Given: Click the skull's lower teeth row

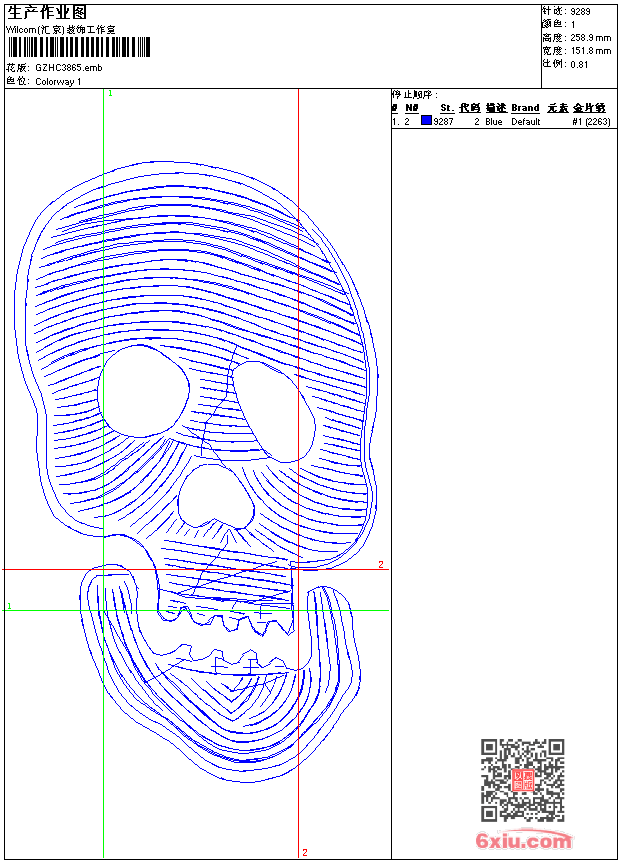Looking at the screenshot, I should coord(228,660).
